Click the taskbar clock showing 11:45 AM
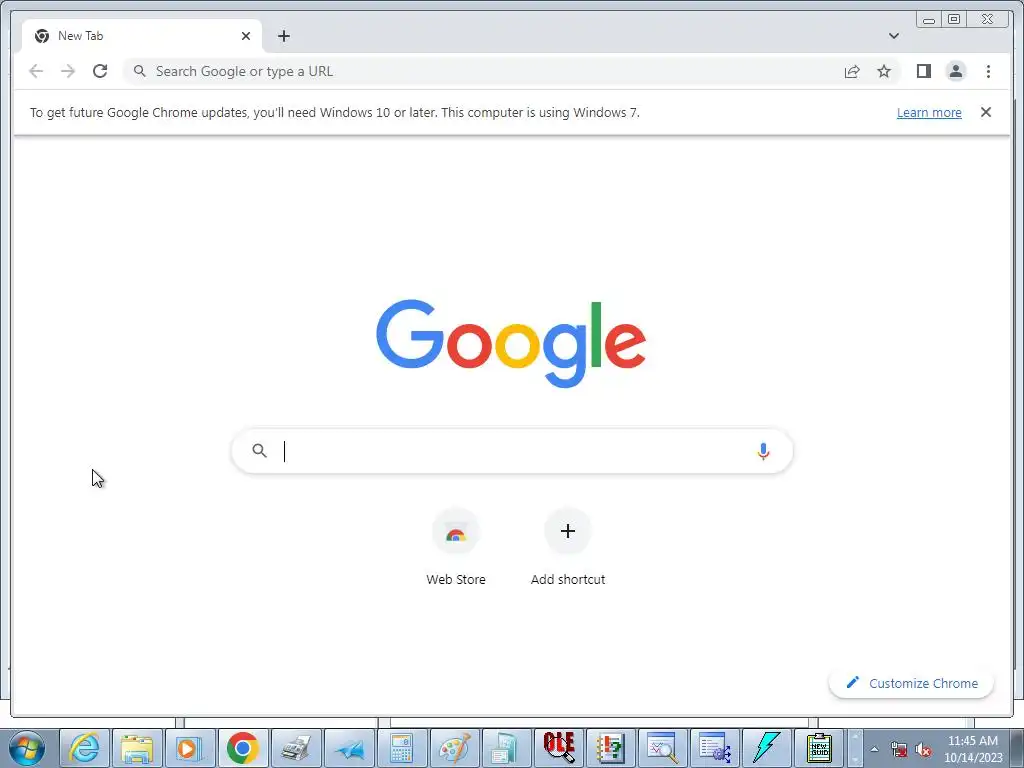 coord(972,749)
